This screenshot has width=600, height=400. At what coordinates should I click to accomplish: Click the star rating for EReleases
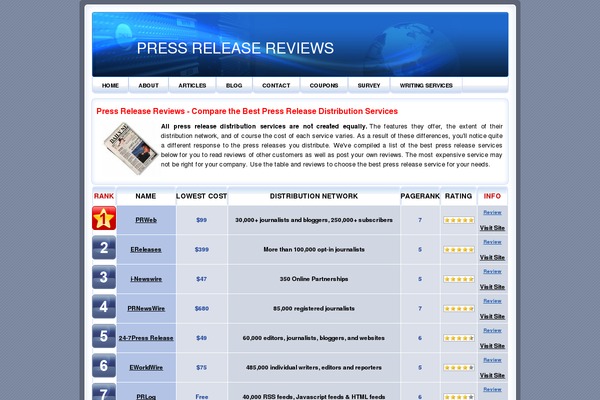click(459, 250)
